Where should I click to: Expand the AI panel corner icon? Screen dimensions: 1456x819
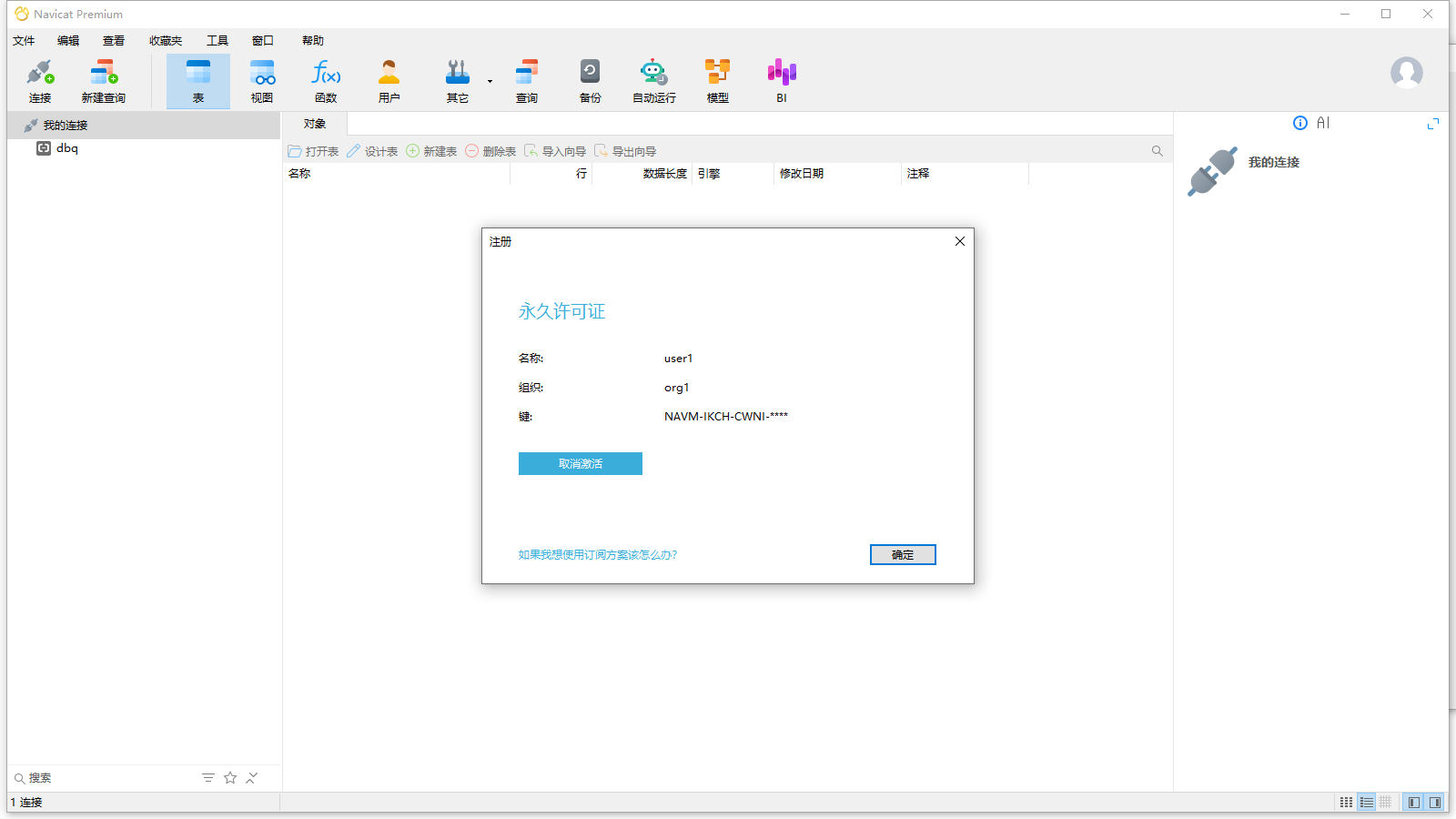[1433, 124]
